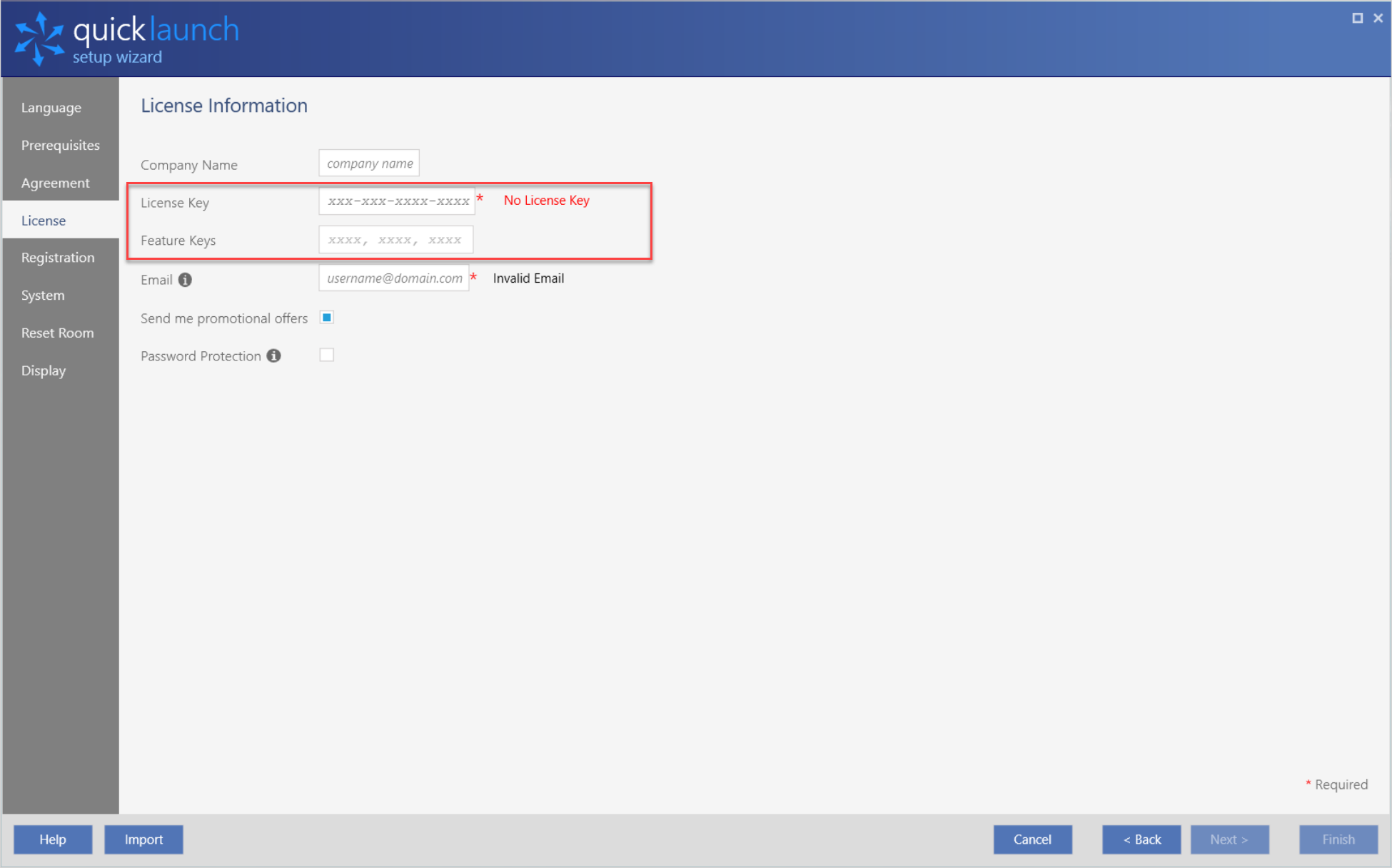
Task: Open the Email info tooltip icon
Action: [185, 280]
